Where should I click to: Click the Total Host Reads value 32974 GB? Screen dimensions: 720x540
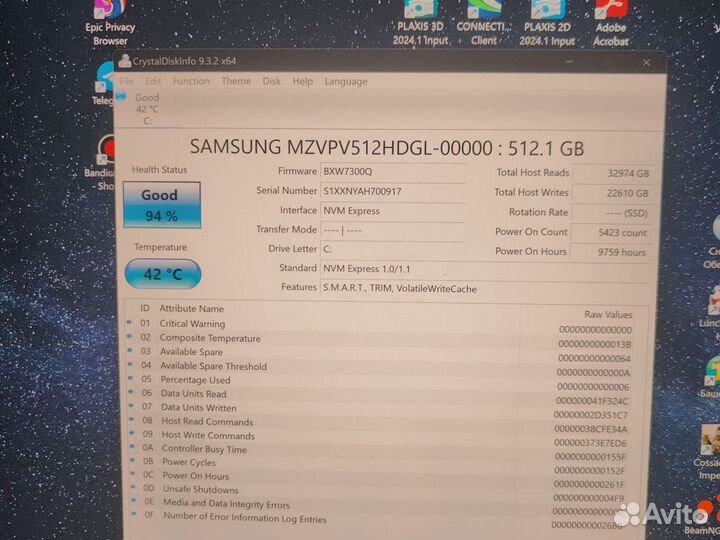point(613,173)
